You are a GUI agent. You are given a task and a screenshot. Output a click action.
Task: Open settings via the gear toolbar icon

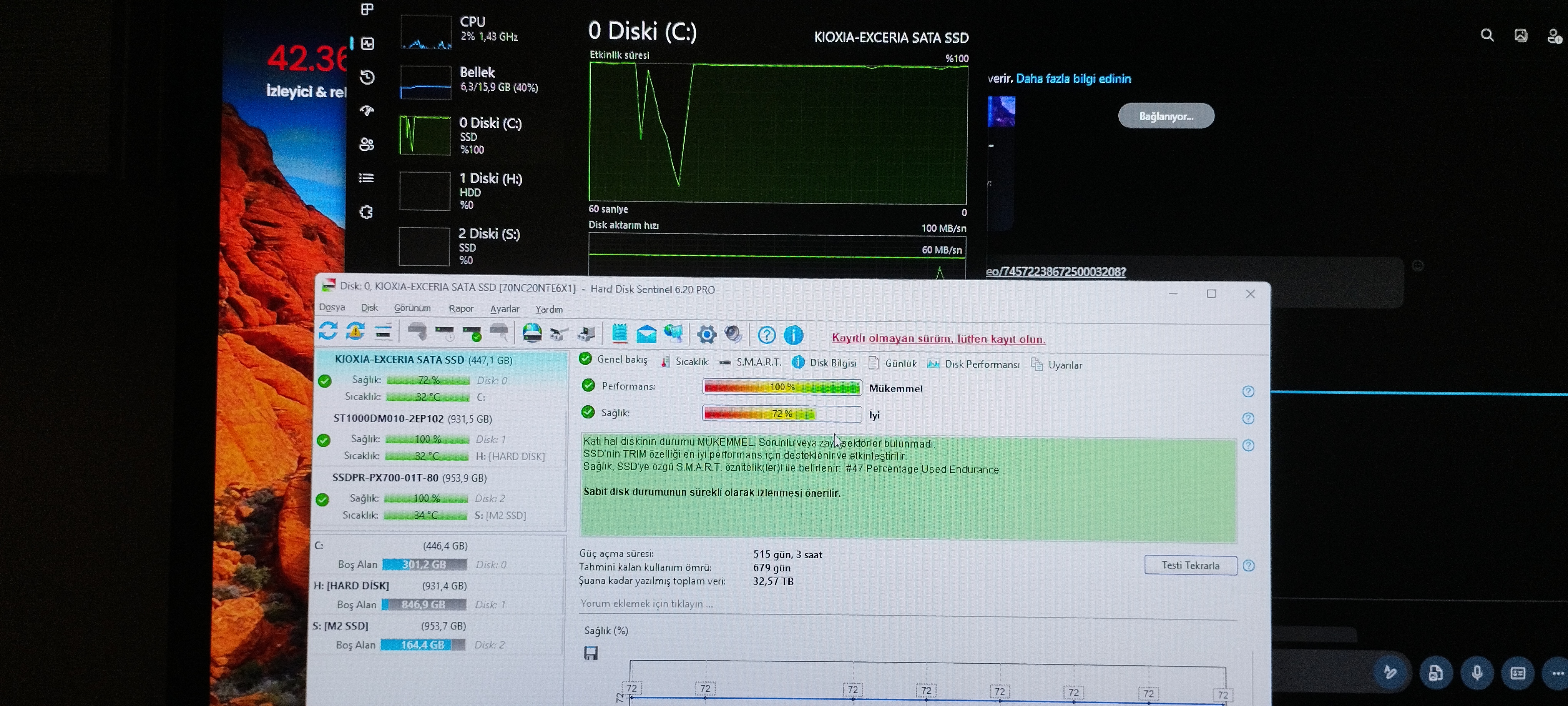click(x=707, y=335)
